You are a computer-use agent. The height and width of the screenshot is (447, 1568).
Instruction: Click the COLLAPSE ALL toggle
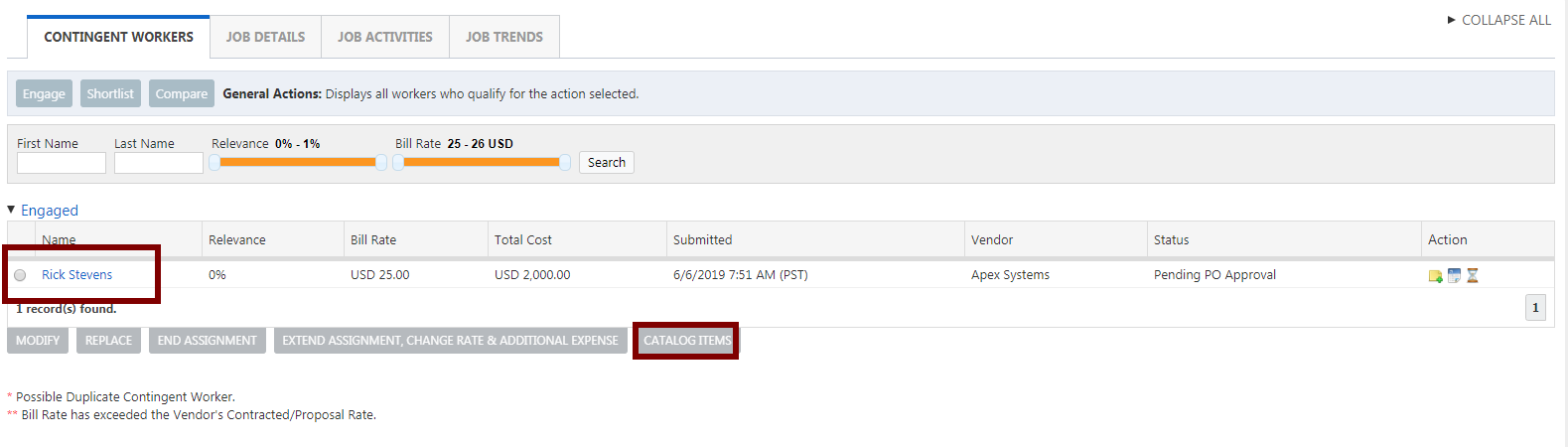1499,20
